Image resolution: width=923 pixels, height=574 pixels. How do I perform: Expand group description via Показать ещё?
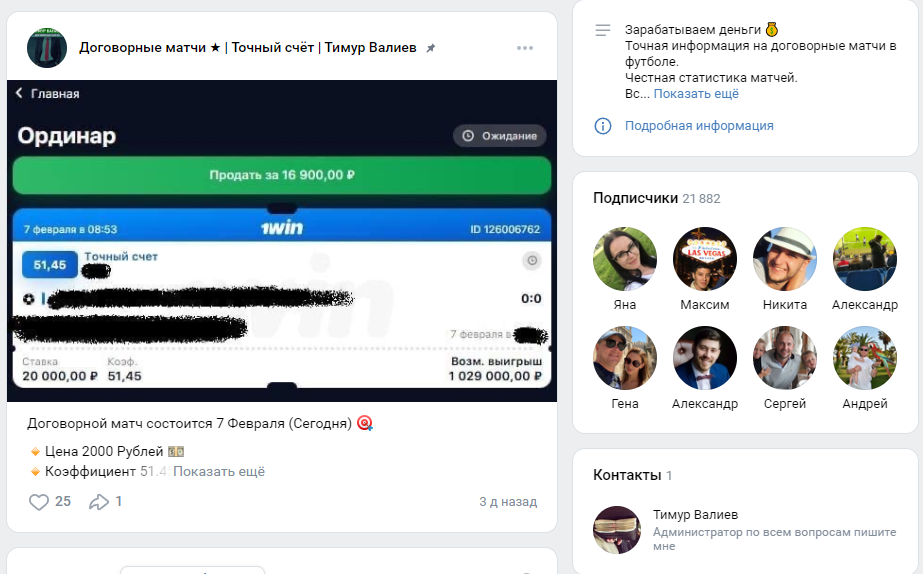click(696, 93)
